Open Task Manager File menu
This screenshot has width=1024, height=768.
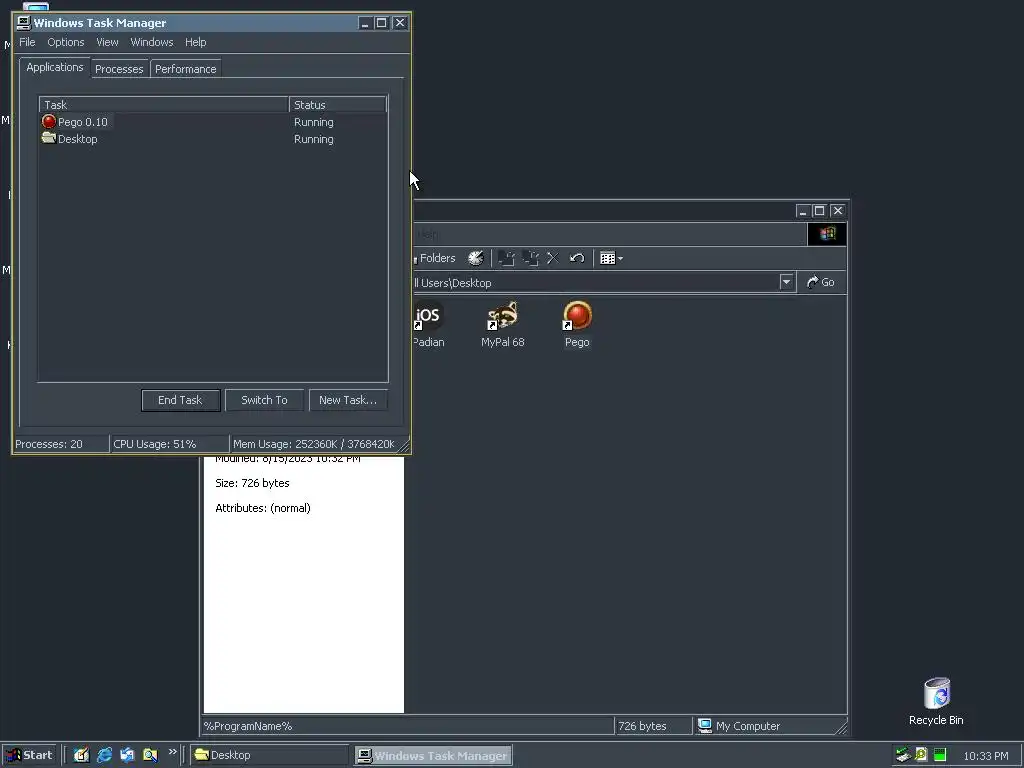pyautogui.click(x=27, y=42)
